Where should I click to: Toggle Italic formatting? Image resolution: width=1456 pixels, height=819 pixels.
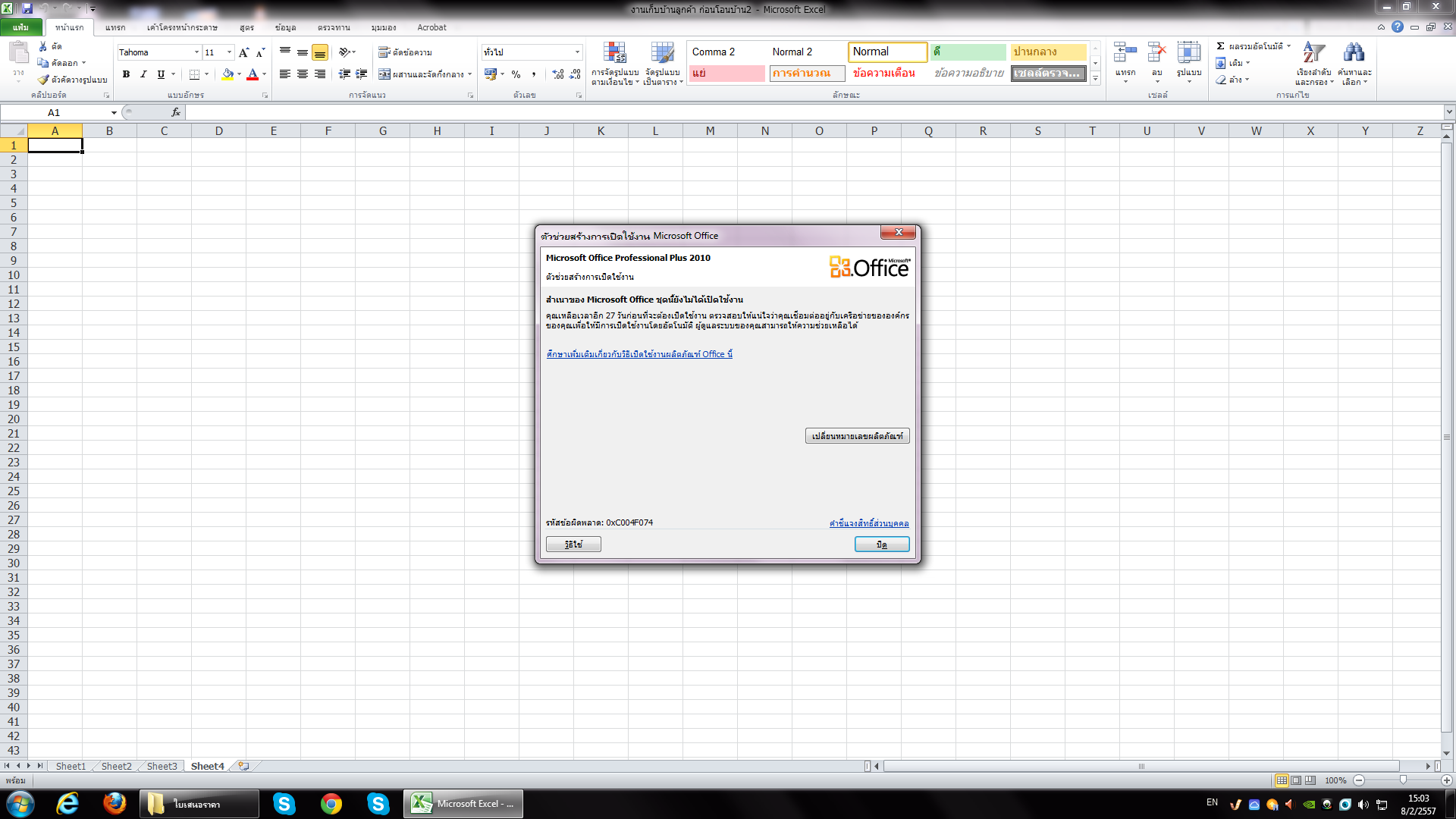pos(143,74)
